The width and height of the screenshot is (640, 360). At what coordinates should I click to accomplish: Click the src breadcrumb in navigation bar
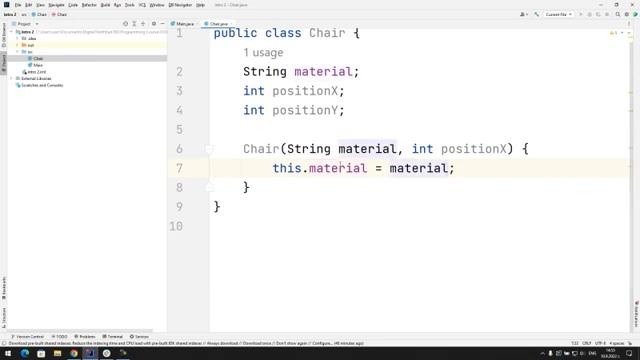click(24, 14)
